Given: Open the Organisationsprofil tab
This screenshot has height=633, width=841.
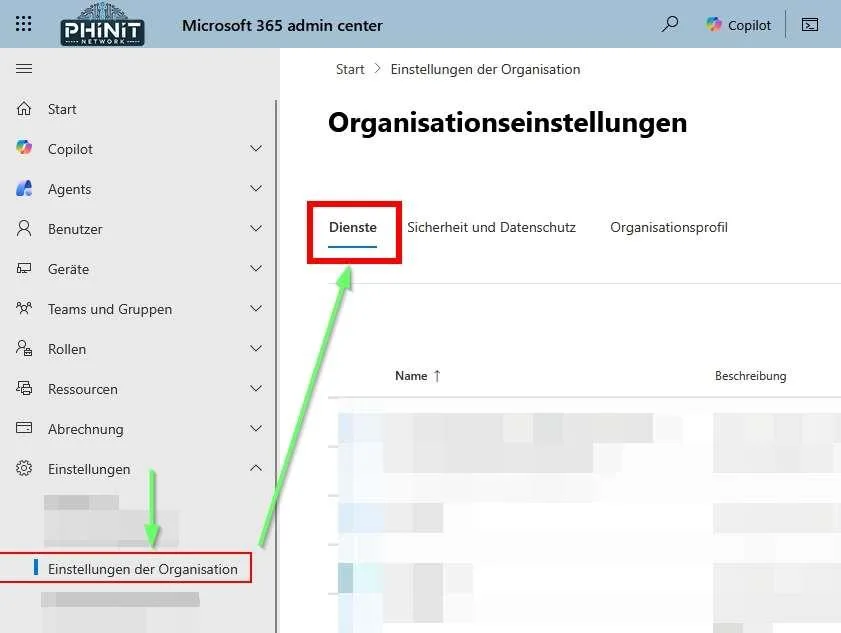Looking at the screenshot, I should 669,228.
